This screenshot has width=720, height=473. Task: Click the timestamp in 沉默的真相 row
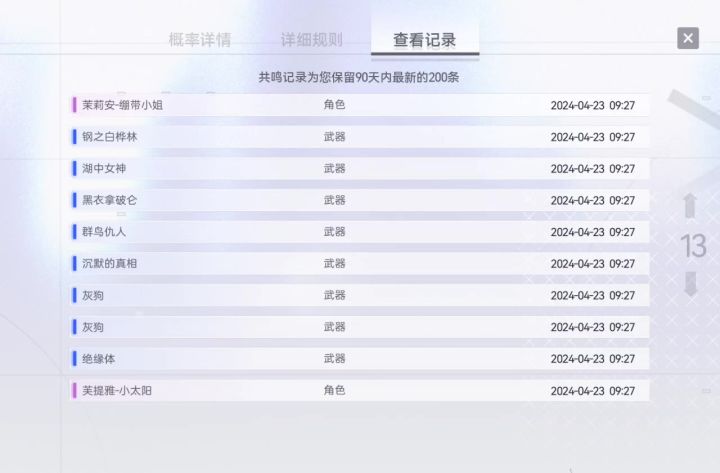point(593,264)
